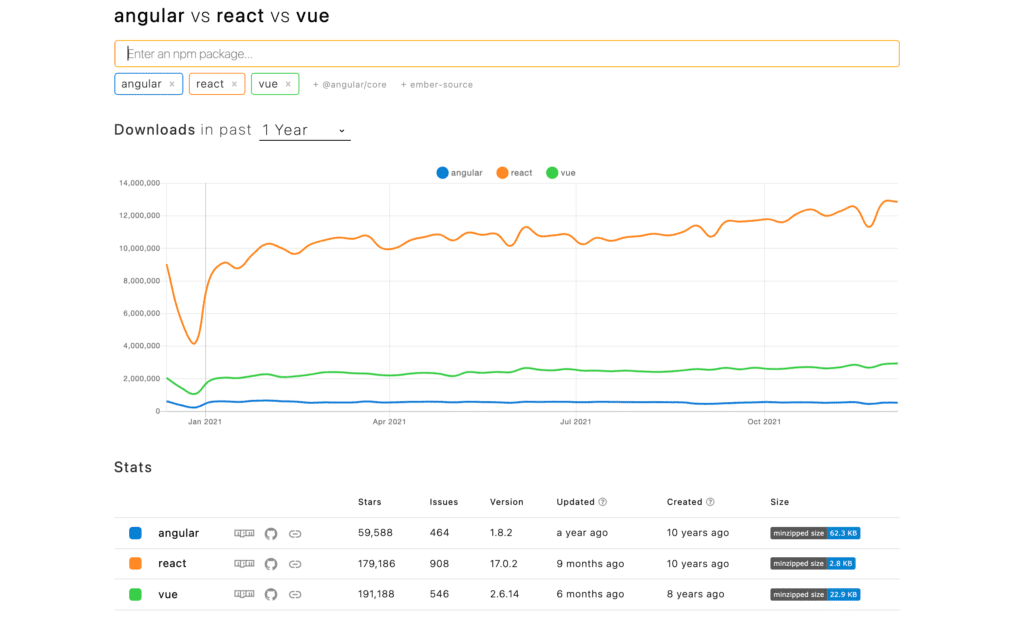Toggle angular series in chart legend
Image resolution: width=1024 pixels, height=626 pixels.
tap(460, 173)
